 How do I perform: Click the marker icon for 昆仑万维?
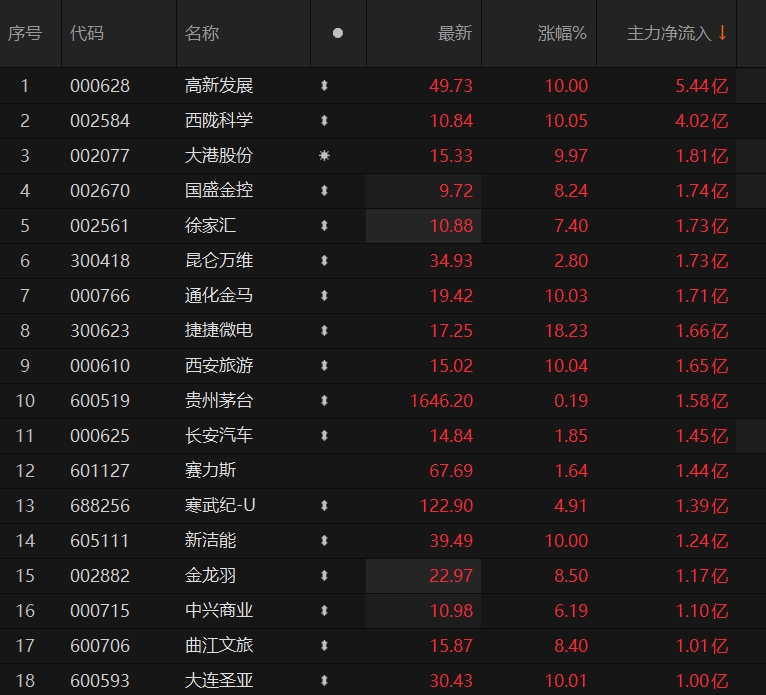tap(324, 261)
